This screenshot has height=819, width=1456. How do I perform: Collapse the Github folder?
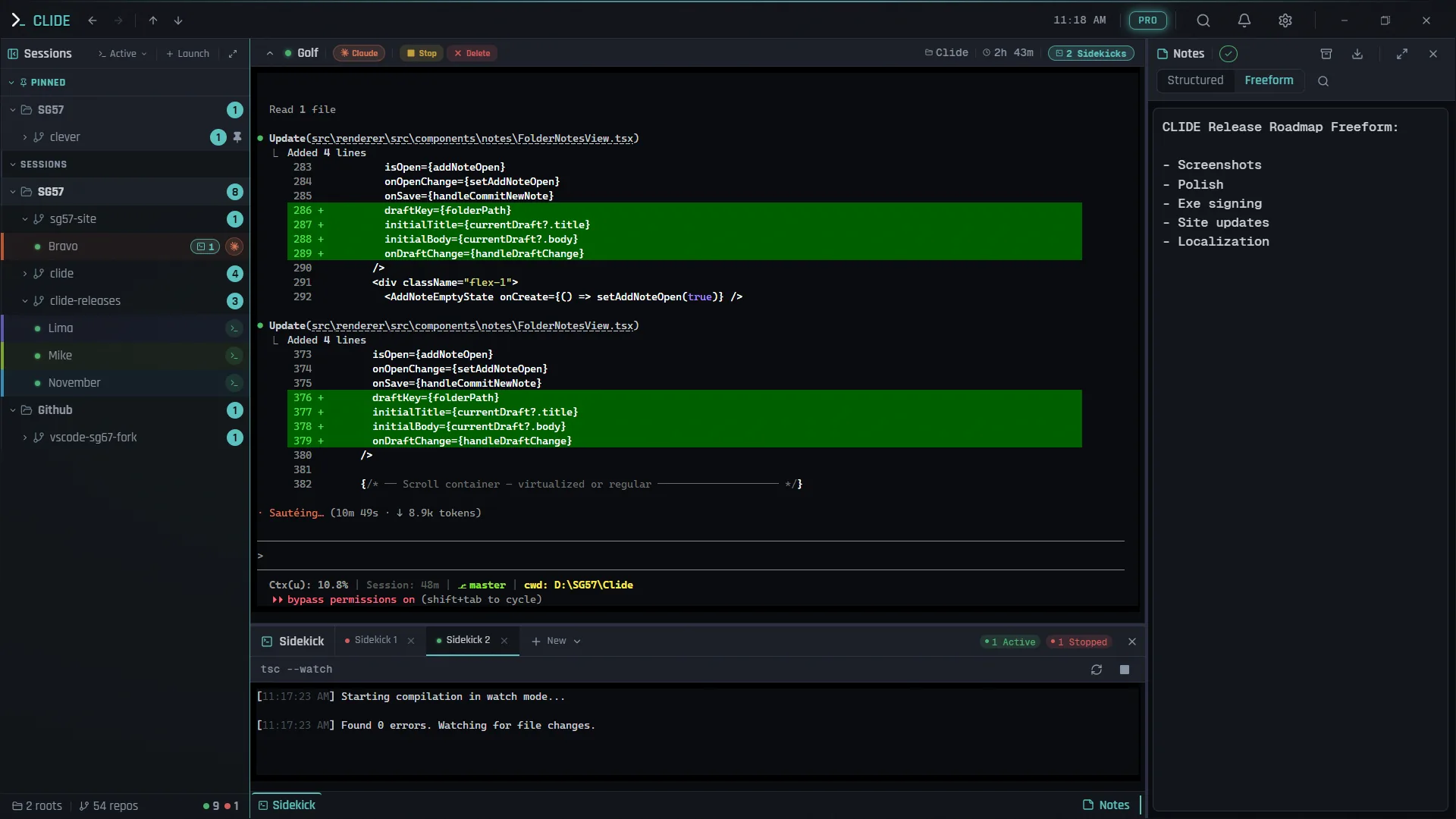pyautogui.click(x=12, y=410)
